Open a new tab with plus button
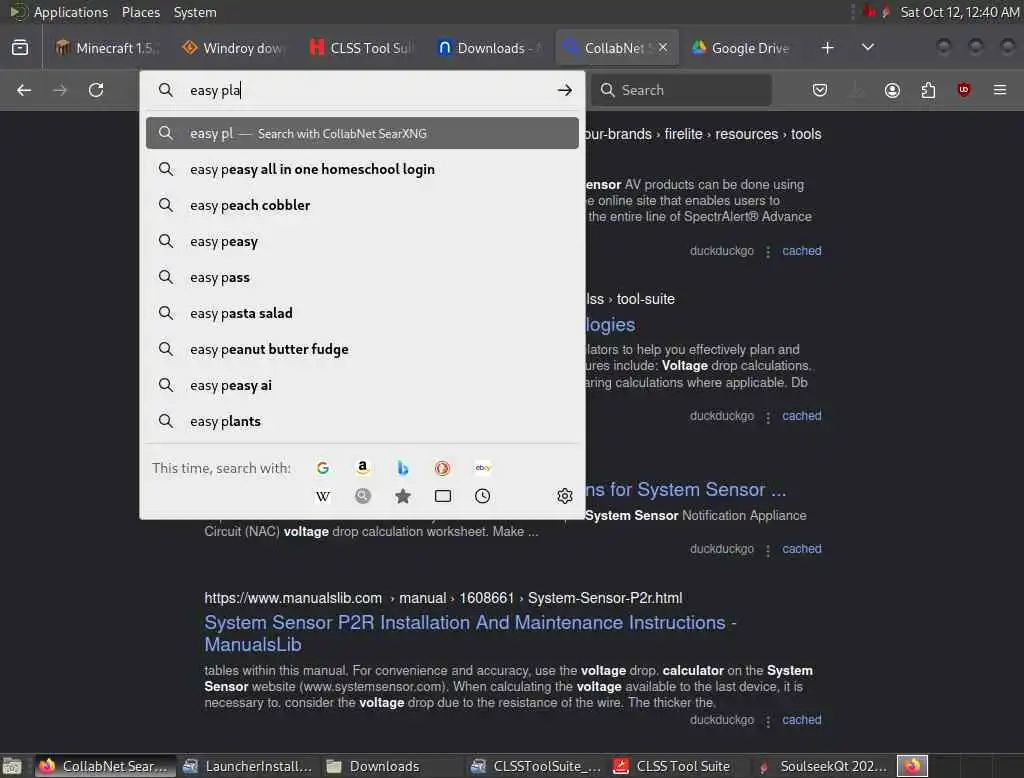 (827, 48)
